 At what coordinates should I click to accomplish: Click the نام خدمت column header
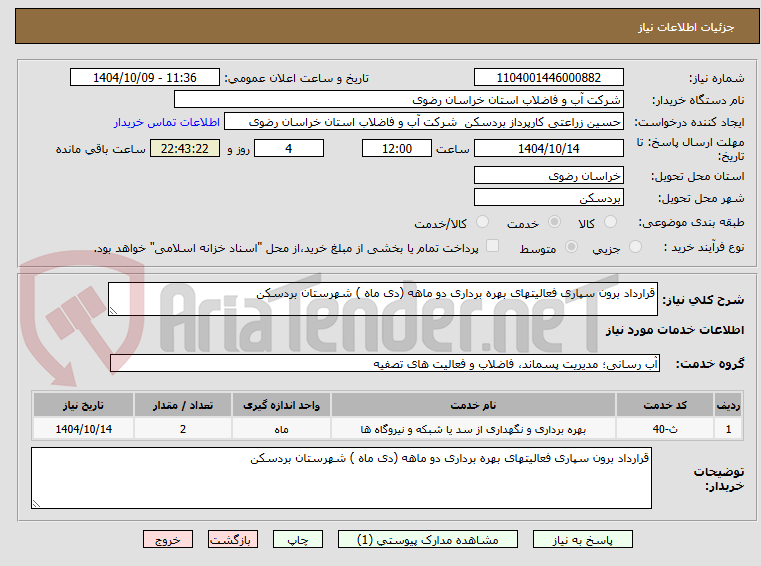click(473, 405)
